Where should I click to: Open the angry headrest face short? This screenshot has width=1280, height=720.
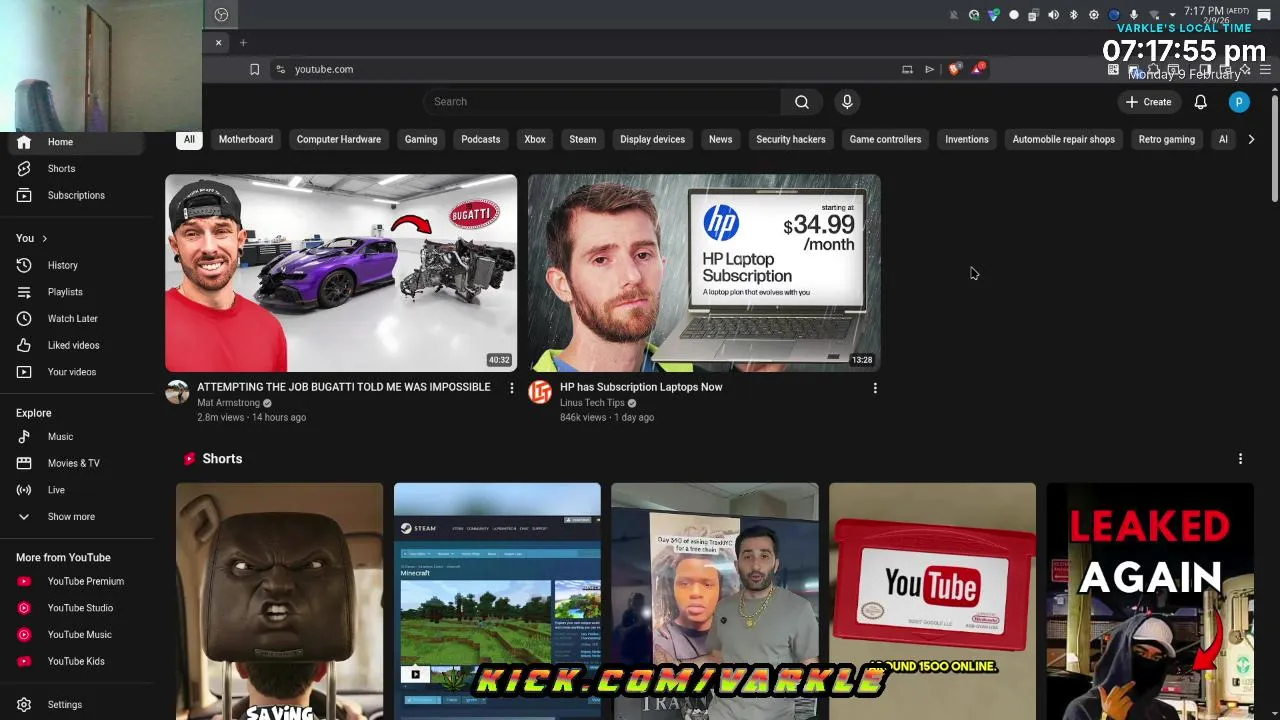(279, 601)
